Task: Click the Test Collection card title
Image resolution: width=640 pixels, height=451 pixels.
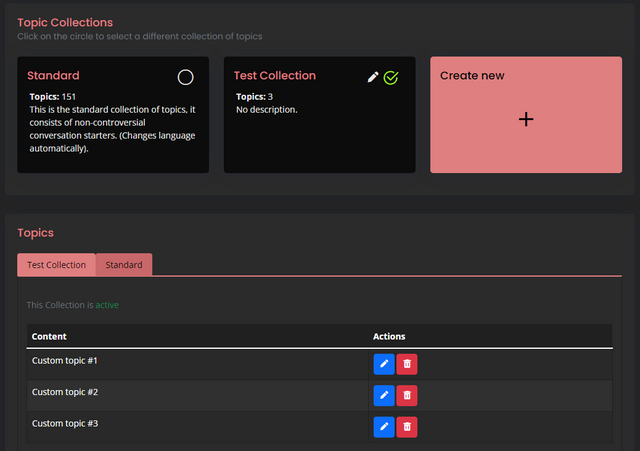Action: (x=275, y=76)
